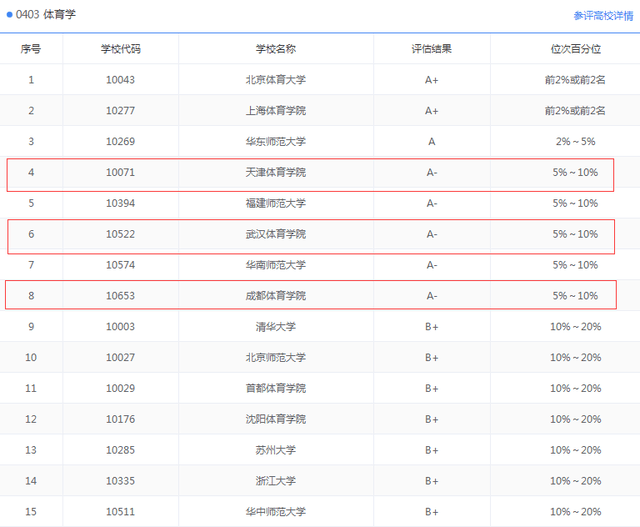Click school code 10269

[x=120, y=141]
